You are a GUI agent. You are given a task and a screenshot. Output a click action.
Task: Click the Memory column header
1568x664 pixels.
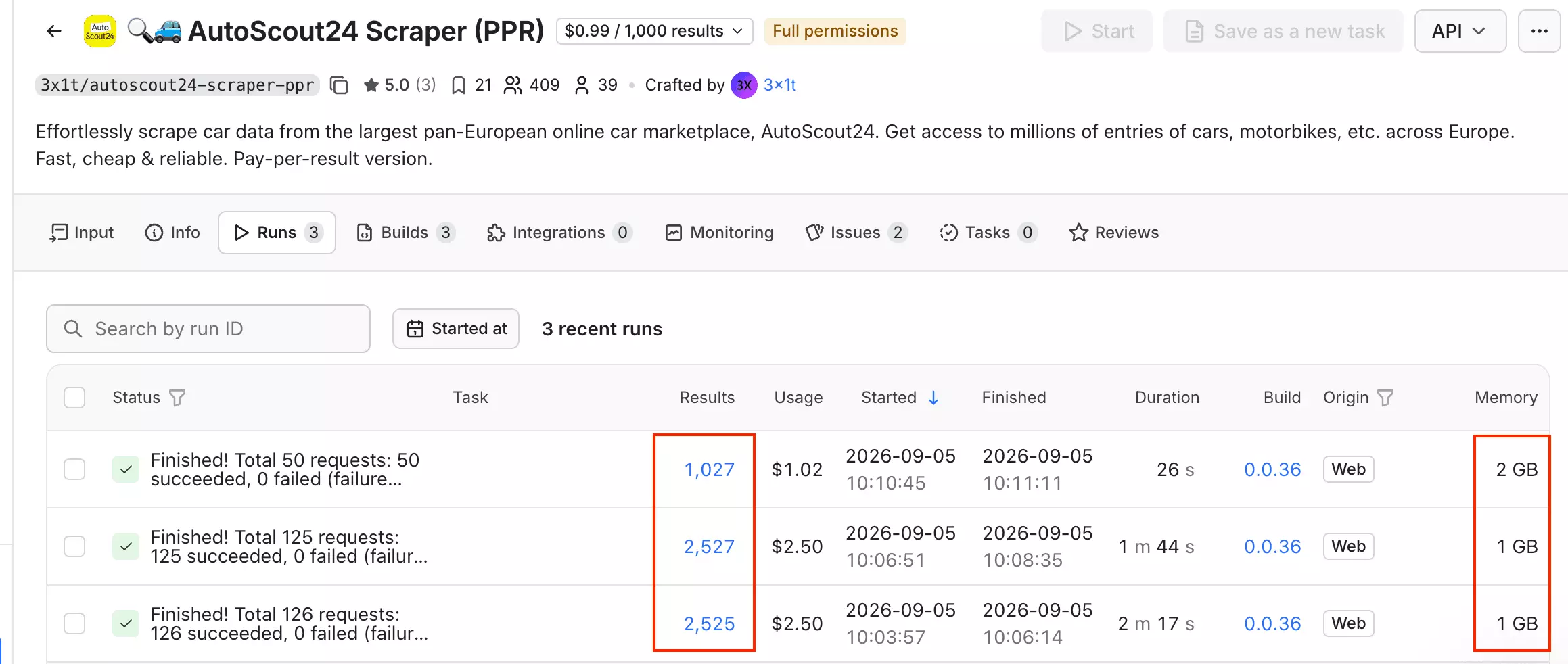1506,398
